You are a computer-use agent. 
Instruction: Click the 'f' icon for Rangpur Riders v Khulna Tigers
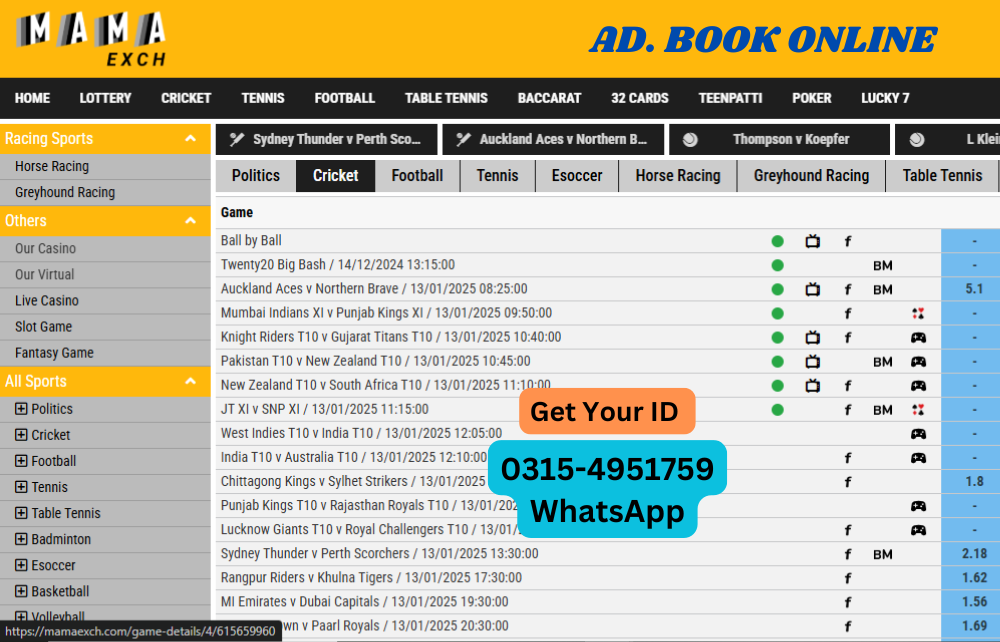pyautogui.click(x=848, y=578)
